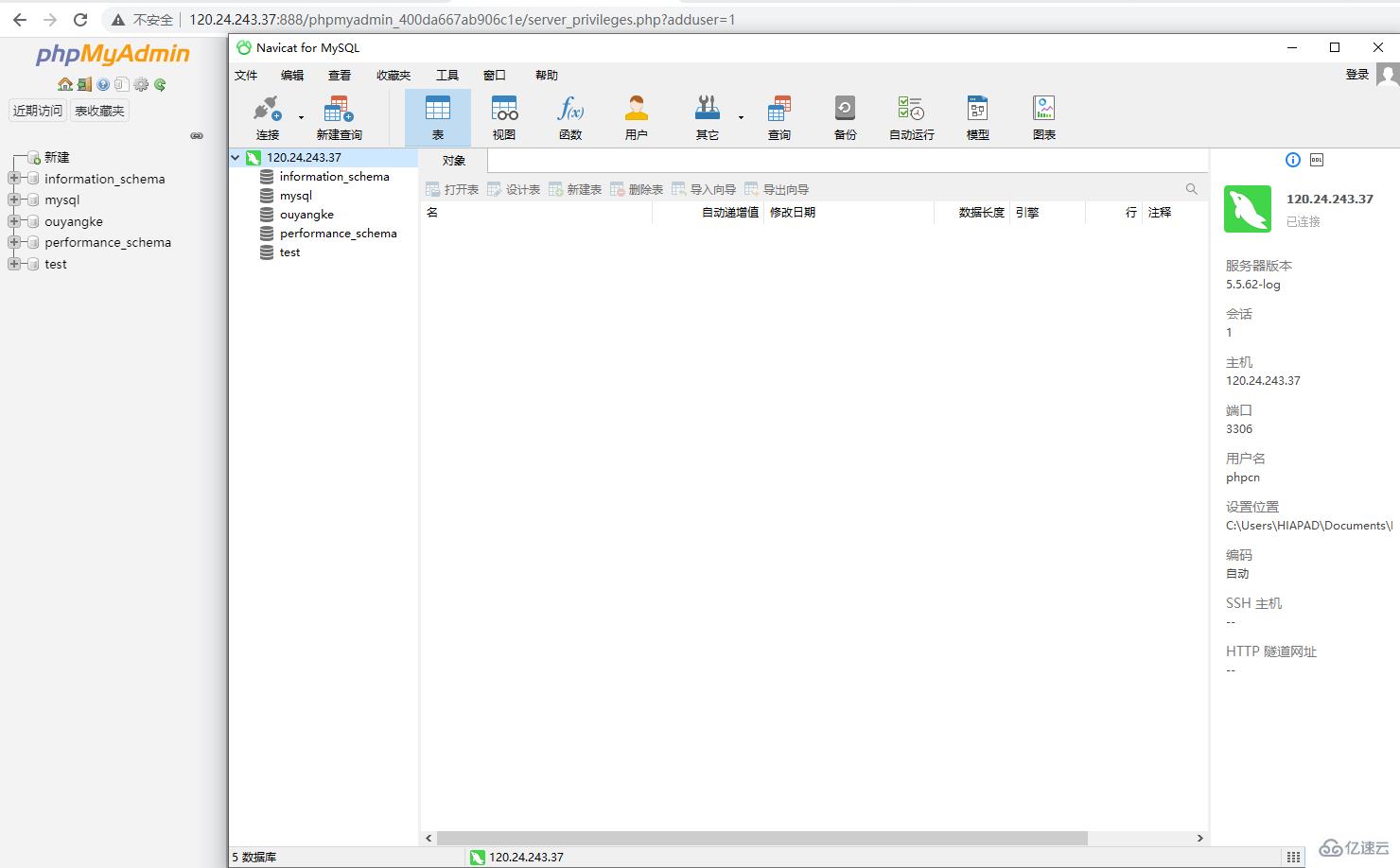1400x868 pixels.
Task: Click the phpMyAdmin log out door icon
Action: pos(84,84)
